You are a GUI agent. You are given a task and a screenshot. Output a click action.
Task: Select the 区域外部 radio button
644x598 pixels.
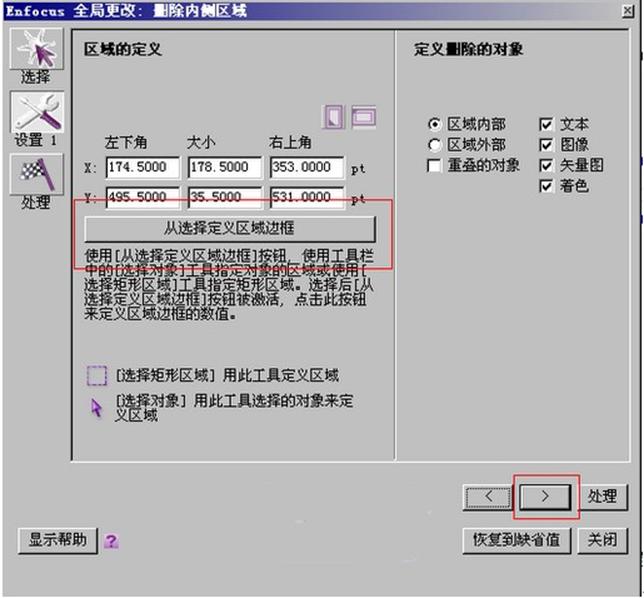point(434,145)
